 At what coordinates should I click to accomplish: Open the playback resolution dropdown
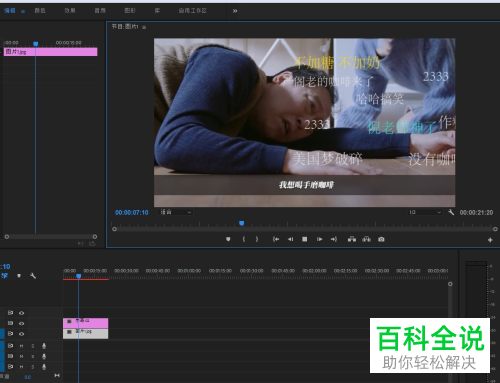pos(425,212)
